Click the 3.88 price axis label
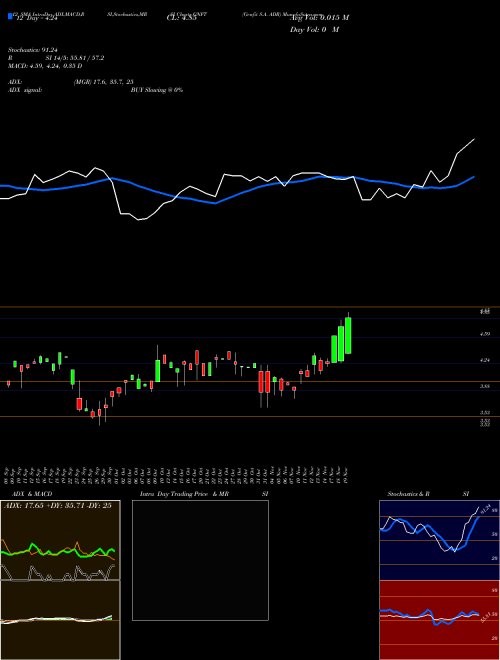This screenshot has height=660, width=500. point(485,386)
